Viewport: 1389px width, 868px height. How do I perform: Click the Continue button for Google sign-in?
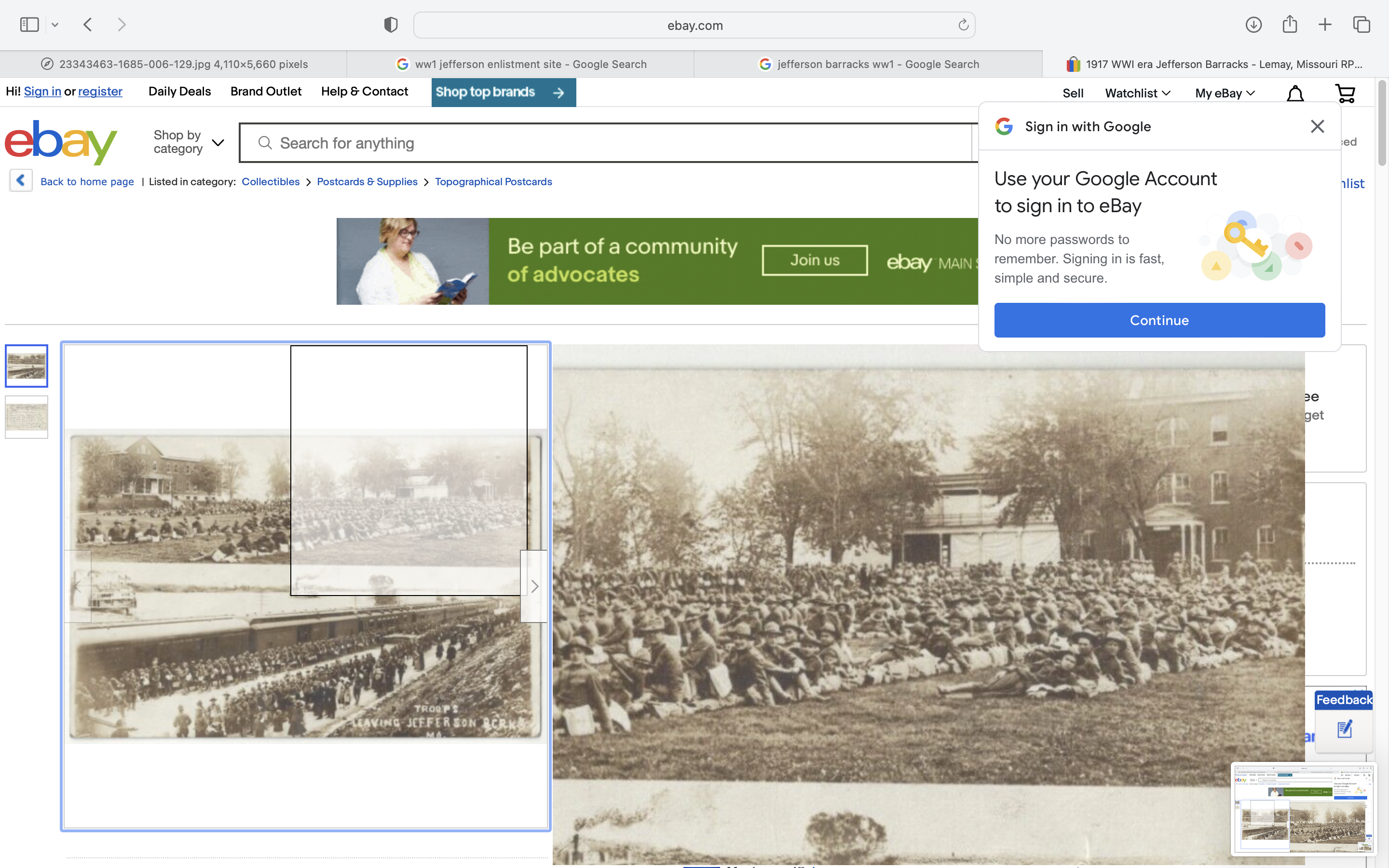click(1159, 320)
